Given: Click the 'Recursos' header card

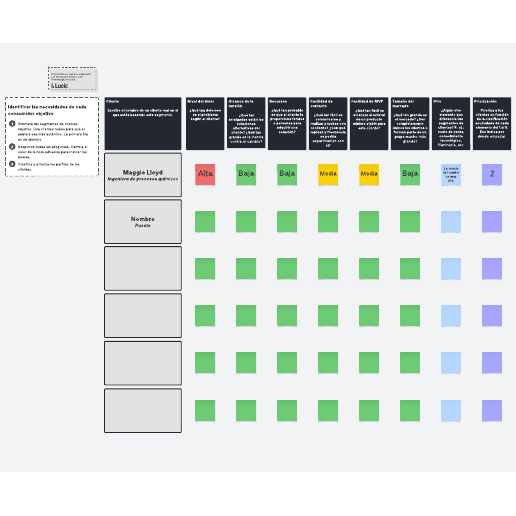Looking at the screenshot, I should 287,123.
